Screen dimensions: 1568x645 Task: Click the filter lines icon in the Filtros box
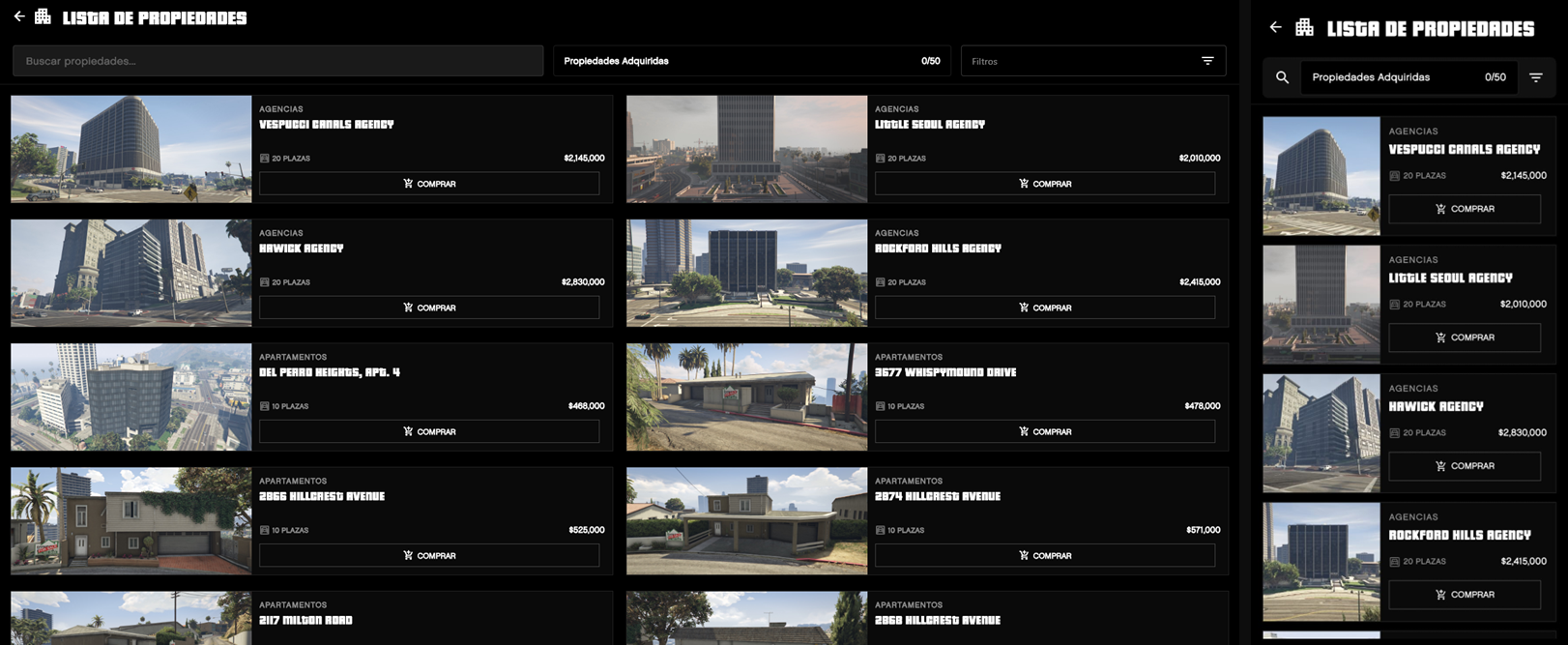pos(1207,60)
